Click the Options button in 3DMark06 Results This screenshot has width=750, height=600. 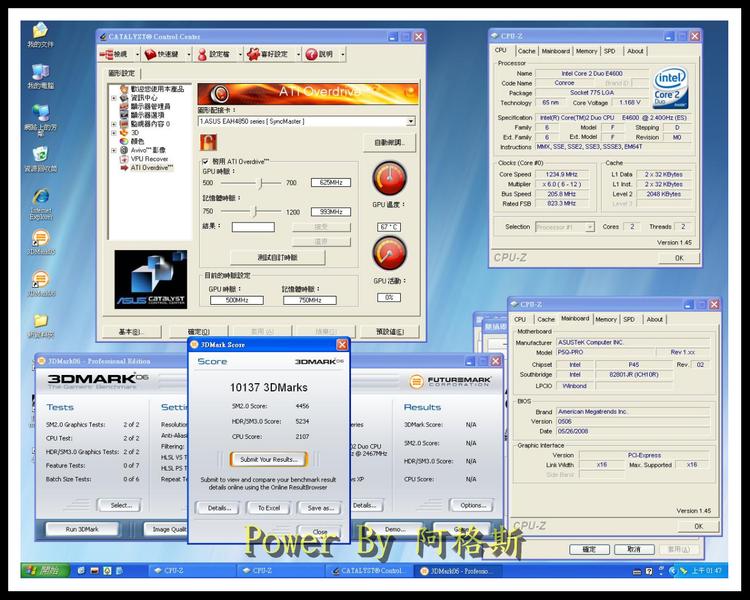(473, 505)
